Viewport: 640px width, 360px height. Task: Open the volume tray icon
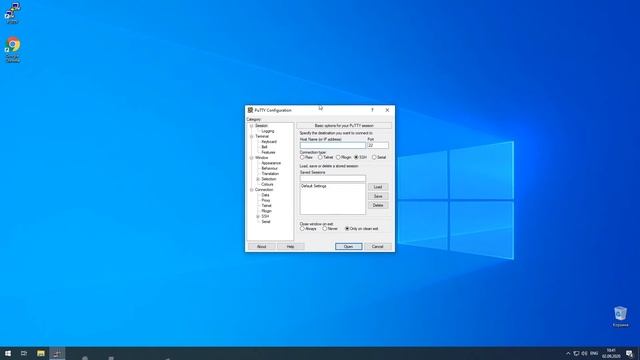pyautogui.click(x=584, y=353)
